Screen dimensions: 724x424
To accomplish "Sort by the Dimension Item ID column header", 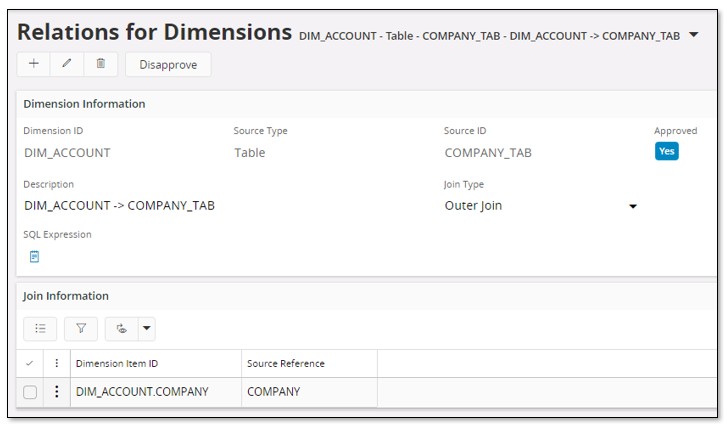I will click(x=117, y=363).
